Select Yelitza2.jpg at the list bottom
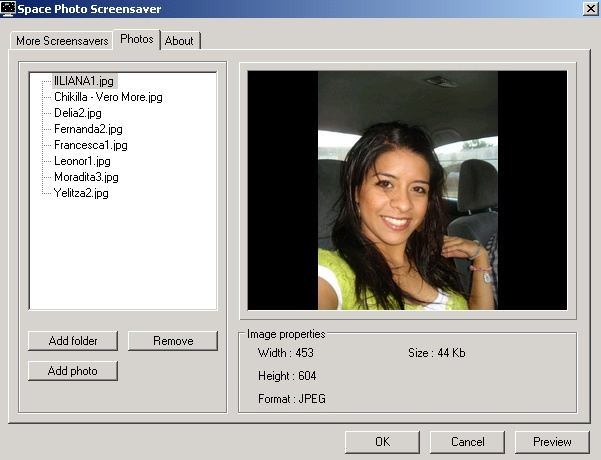Viewport: 601px width, 460px height. coord(81,193)
